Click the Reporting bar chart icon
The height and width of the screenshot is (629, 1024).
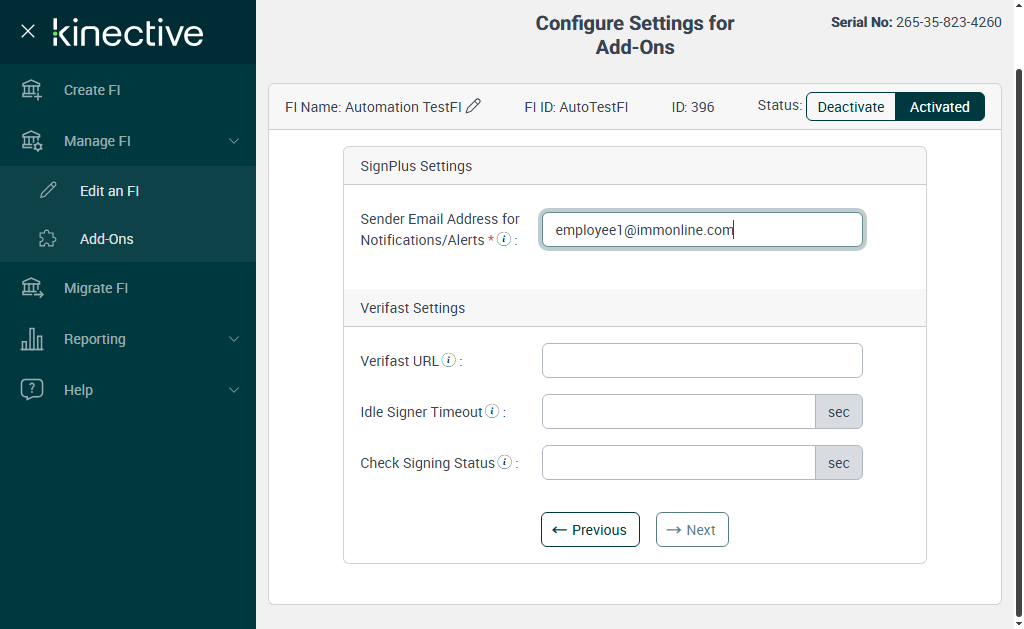tap(32, 339)
